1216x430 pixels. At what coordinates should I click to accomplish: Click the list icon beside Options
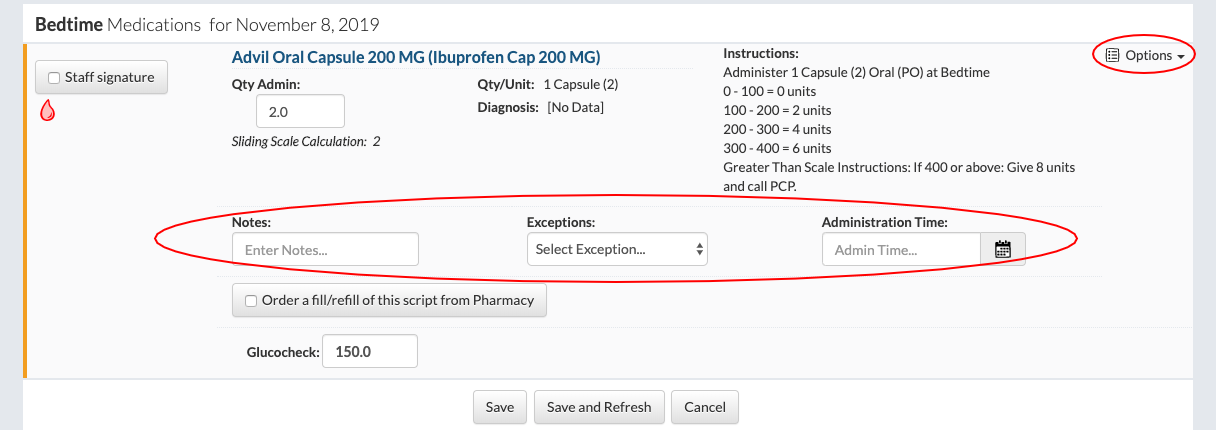pyautogui.click(x=1113, y=56)
